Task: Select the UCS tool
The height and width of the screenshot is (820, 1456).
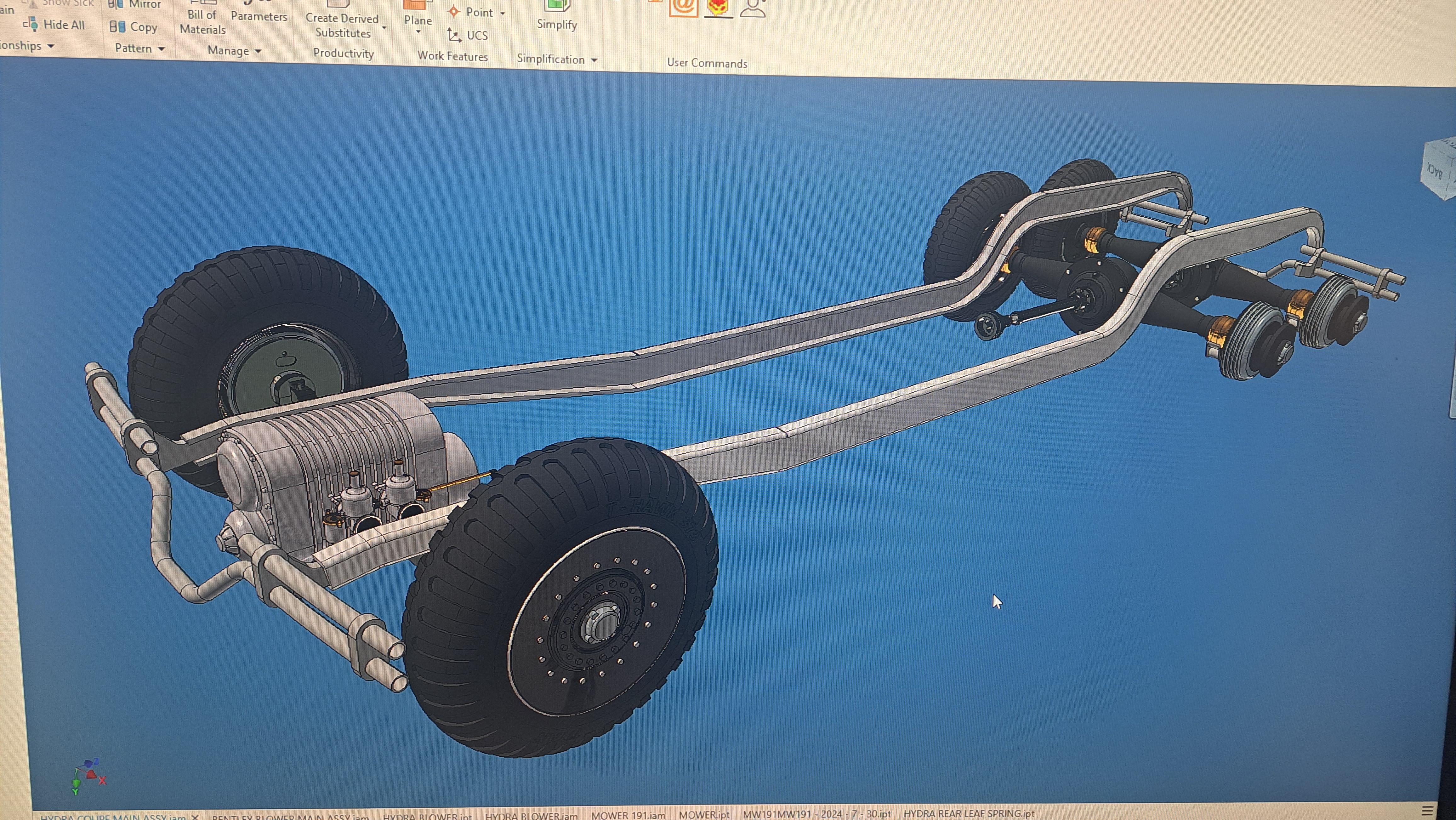Action: click(x=467, y=35)
